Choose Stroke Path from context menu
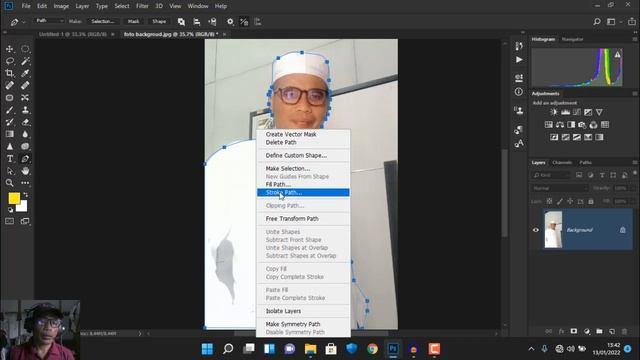Screen dimensions: 640x360 click(x=303, y=193)
